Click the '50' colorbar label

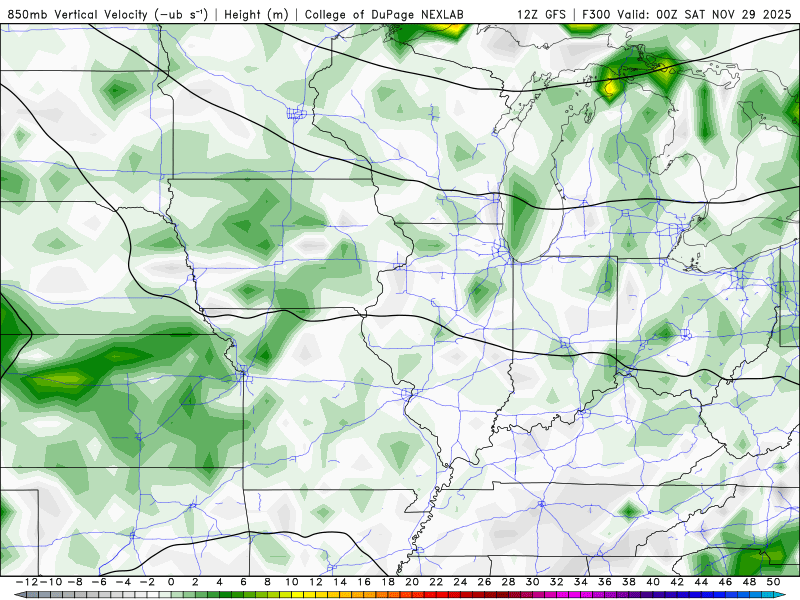click(774, 582)
